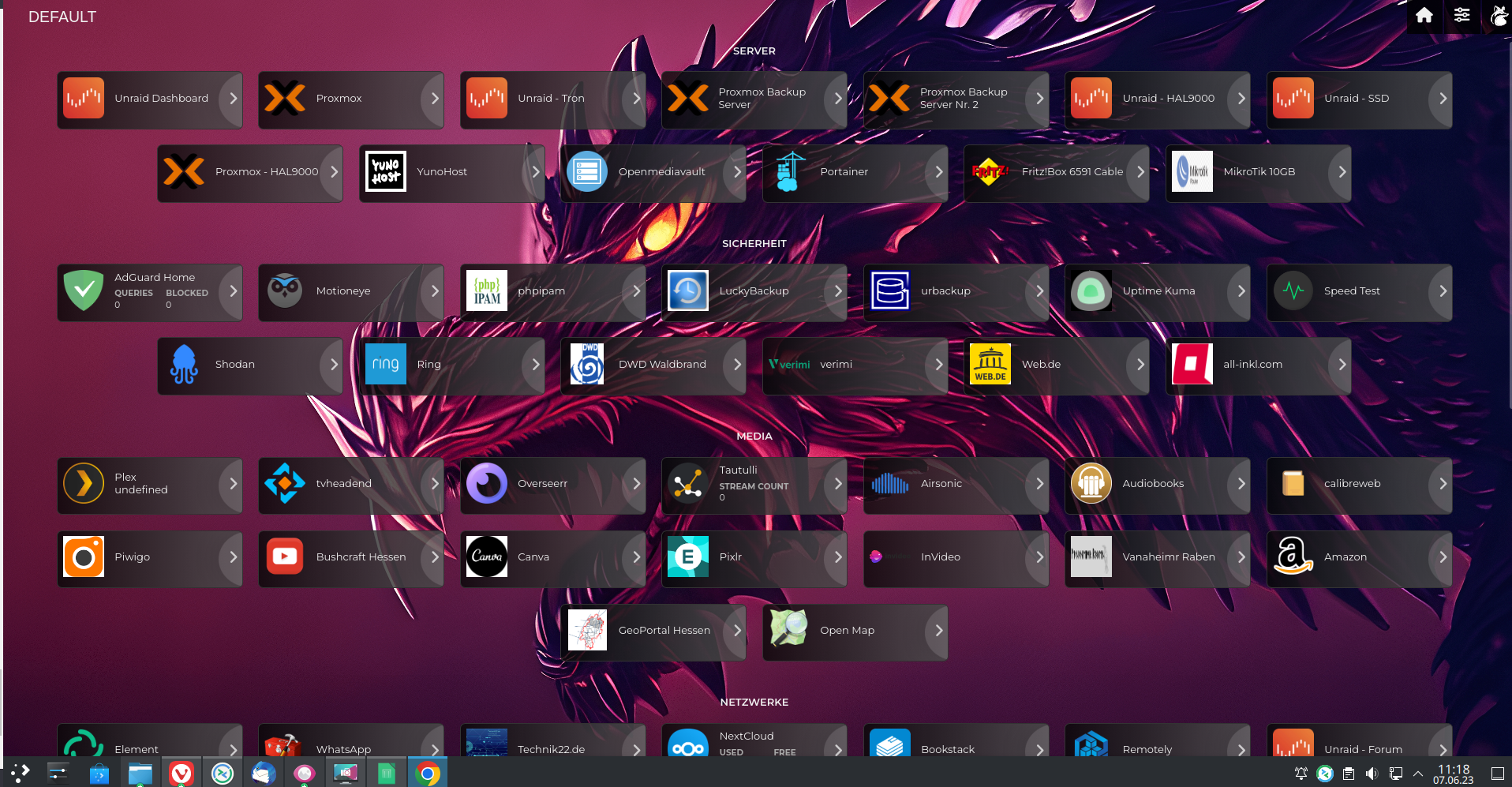The width and height of the screenshot is (1512, 787).
Task: Open the settings sliders icon
Action: (1461, 16)
